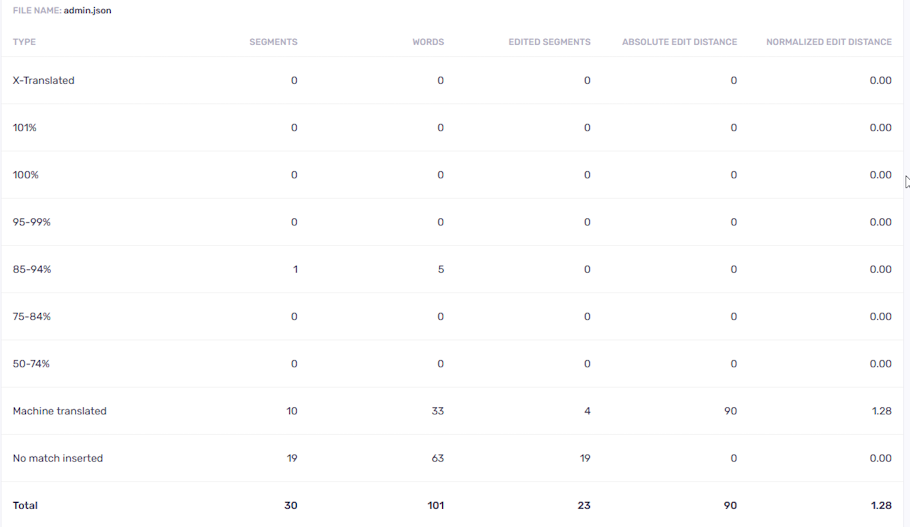910x527 pixels.
Task: Click the WORDS column header
Action: [428, 42]
